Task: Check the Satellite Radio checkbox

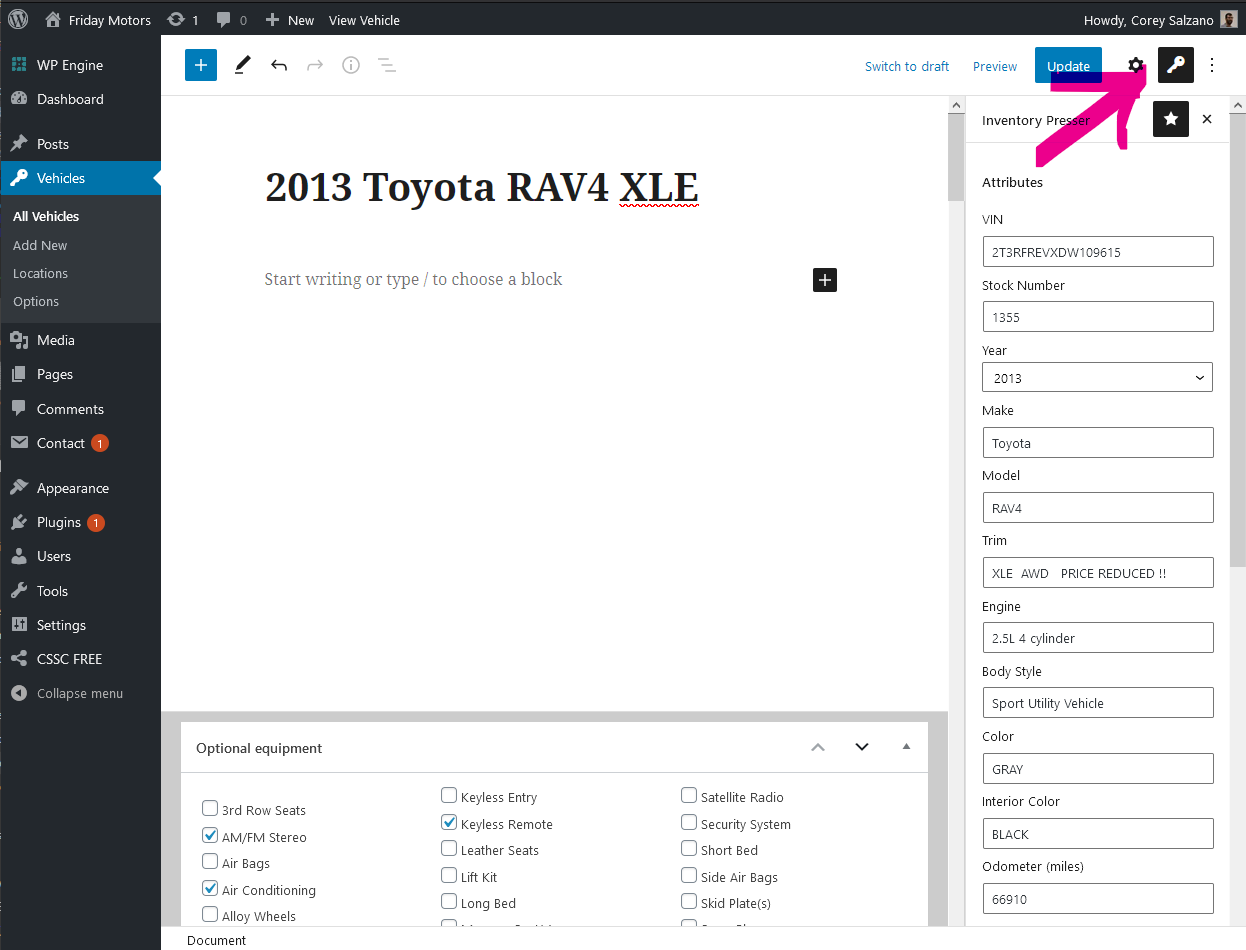Action: coord(689,795)
